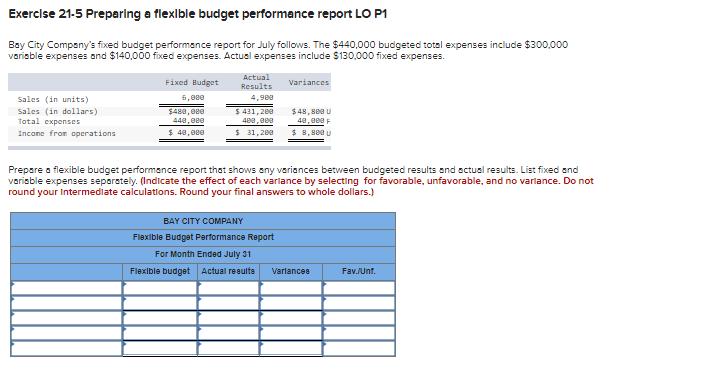Click the $48,800 U variance value
The image size is (703, 377).
coord(311,111)
